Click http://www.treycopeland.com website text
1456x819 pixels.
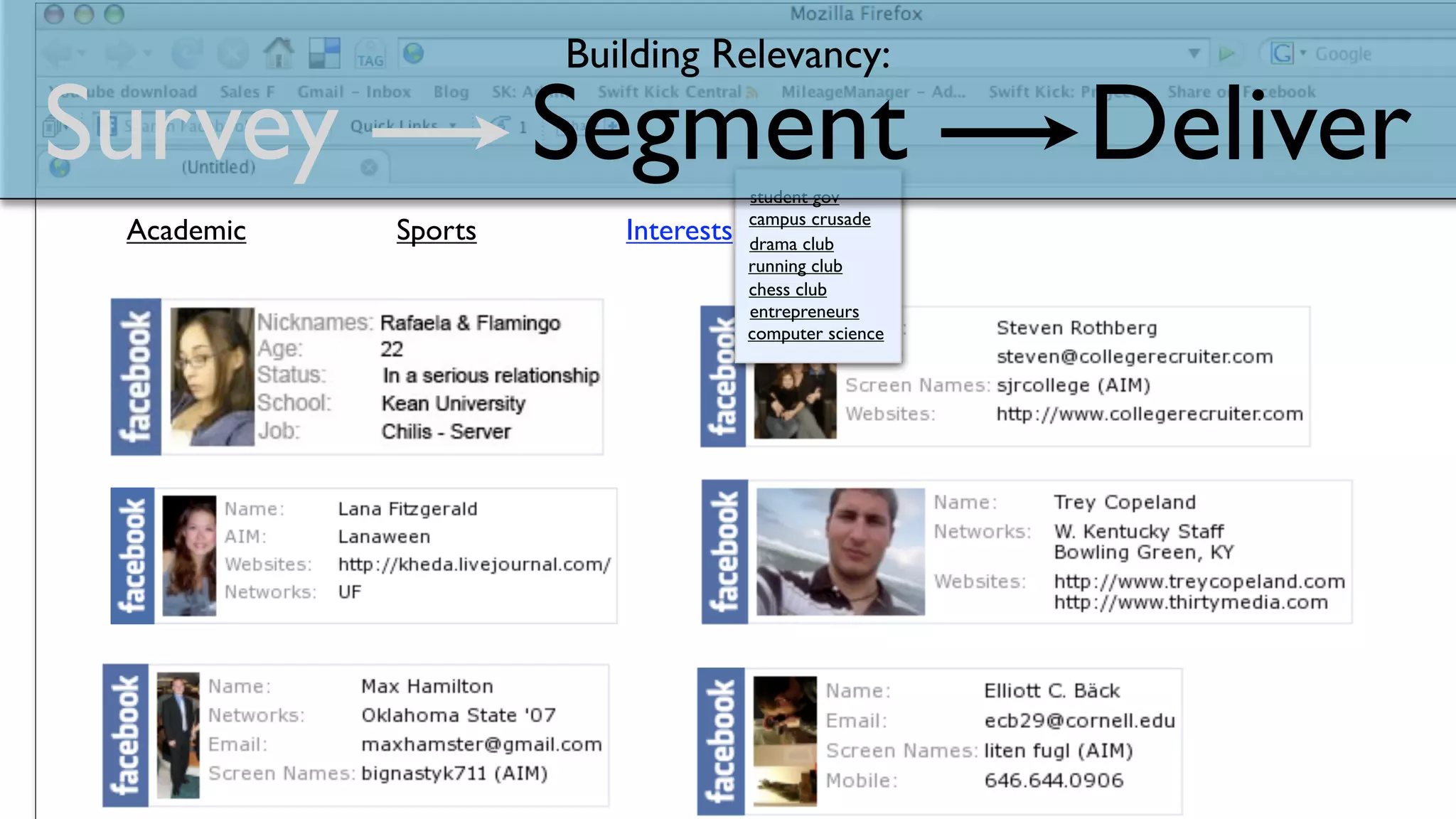[1199, 582]
